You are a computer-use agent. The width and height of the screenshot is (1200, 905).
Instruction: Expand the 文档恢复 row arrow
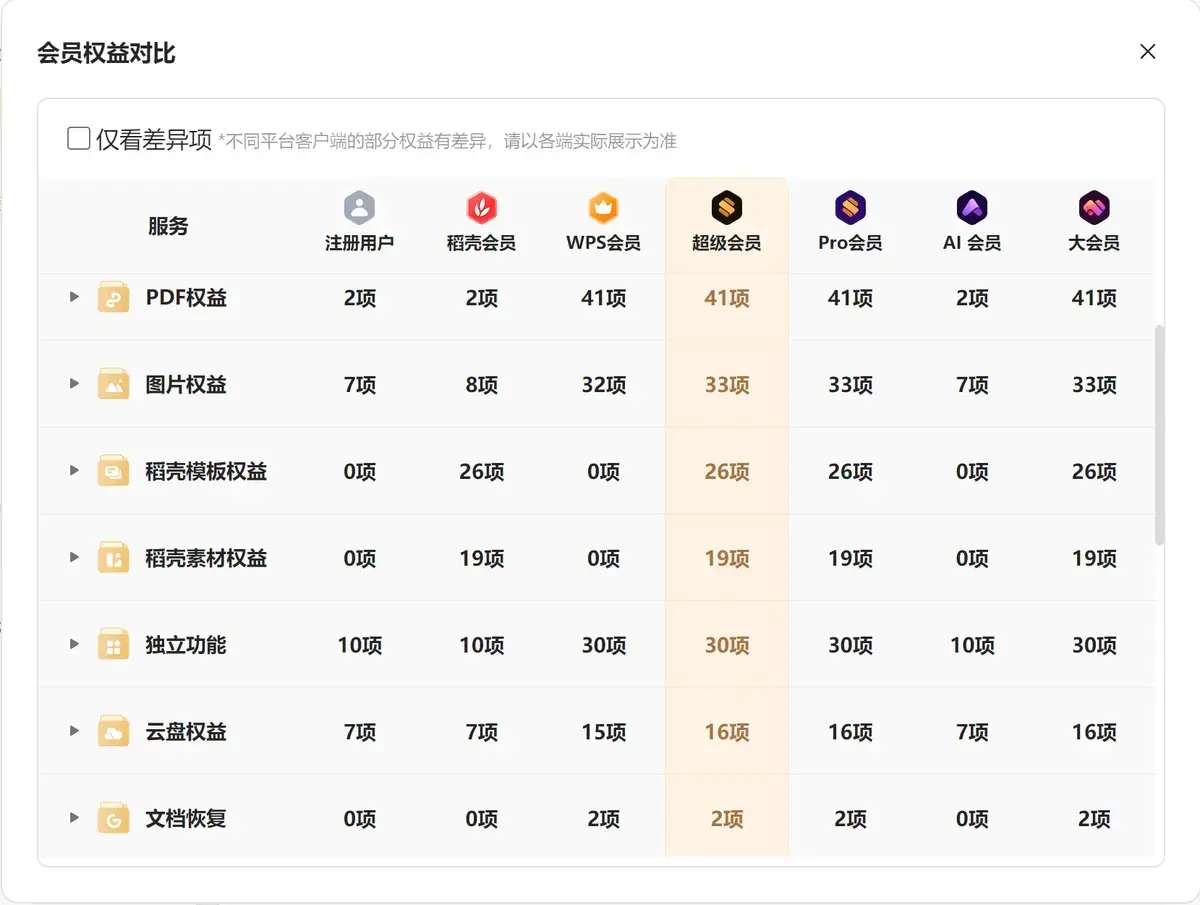74,818
